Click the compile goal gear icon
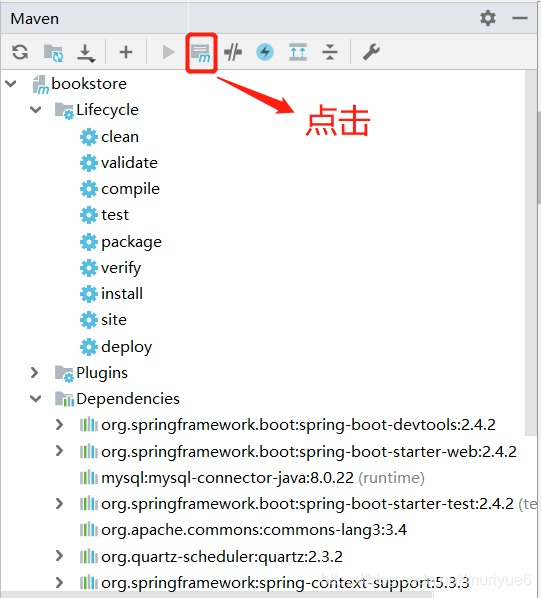This screenshot has width=541, height=598. click(x=89, y=189)
